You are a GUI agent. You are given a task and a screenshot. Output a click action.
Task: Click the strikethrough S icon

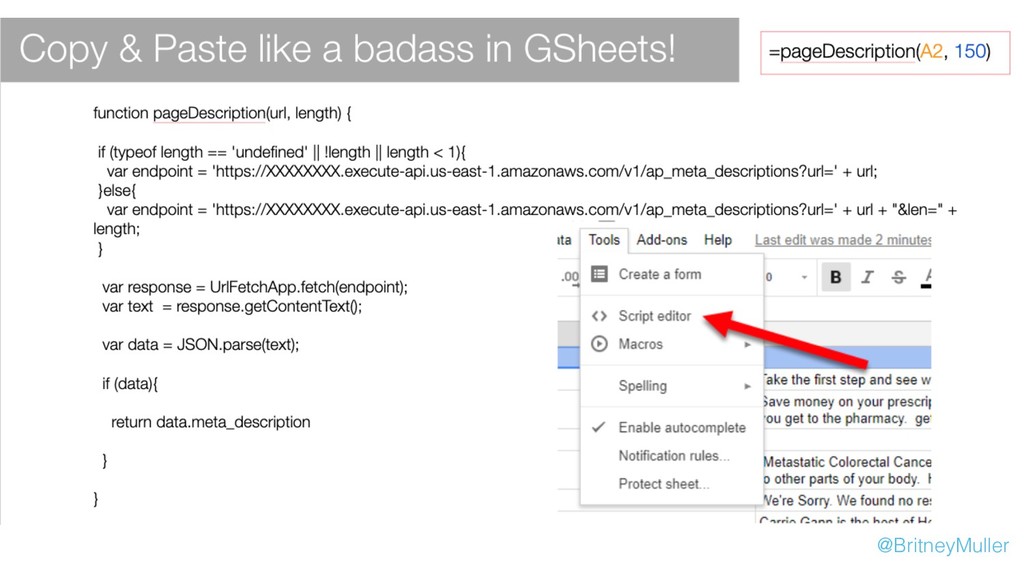point(899,277)
